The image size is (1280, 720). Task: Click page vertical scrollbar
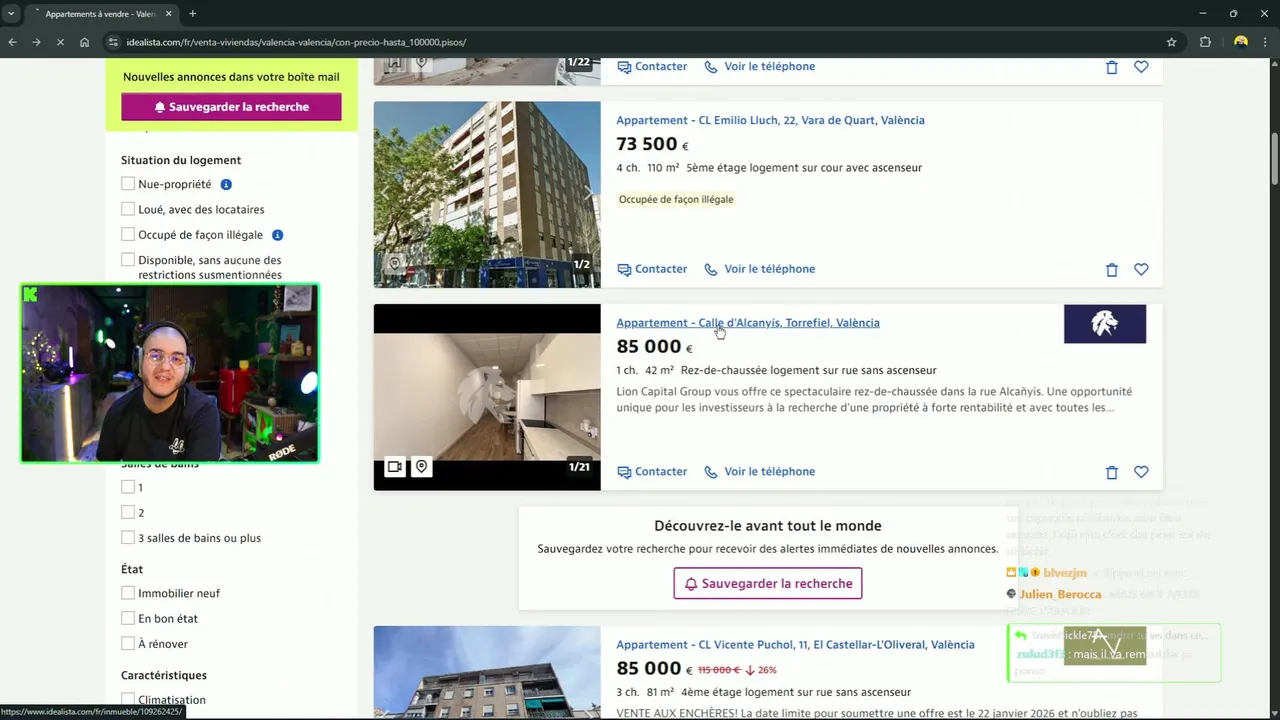[1275, 158]
